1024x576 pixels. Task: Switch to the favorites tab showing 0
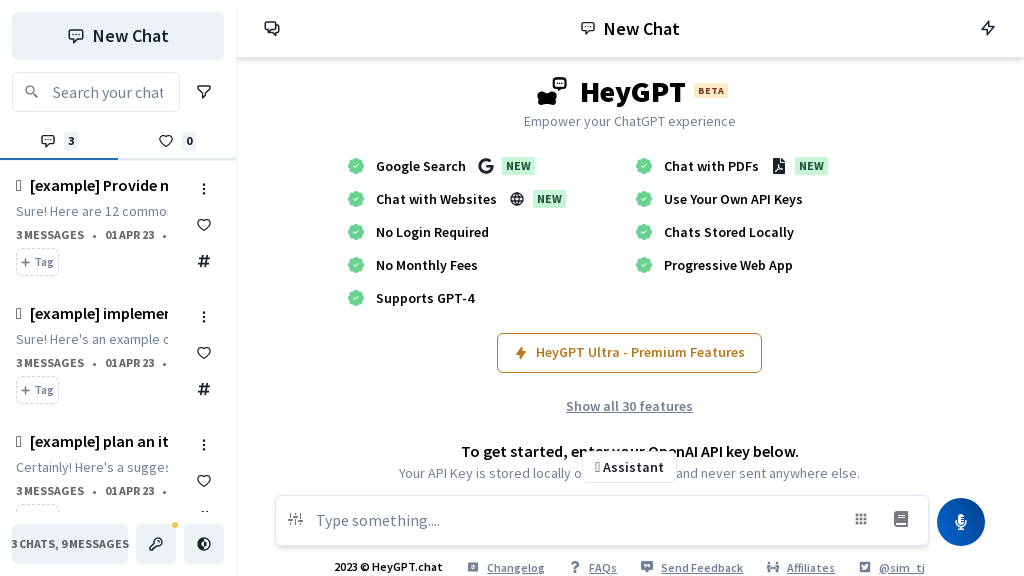(x=176, y=141)
